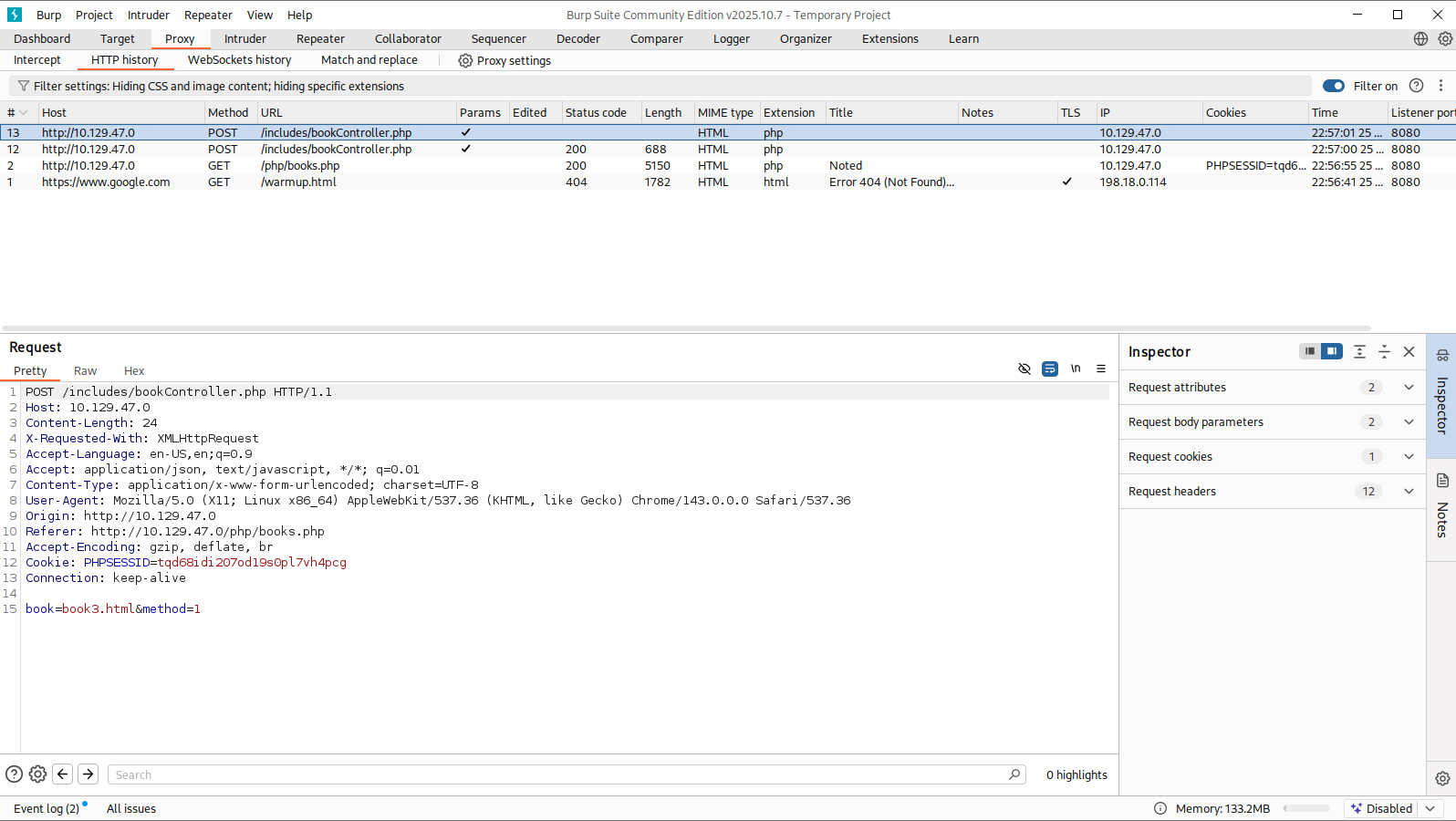Click the history table horizontal scrollbar
The height and width of the screenshot is (821, 1456).
(x=686, y=327)
